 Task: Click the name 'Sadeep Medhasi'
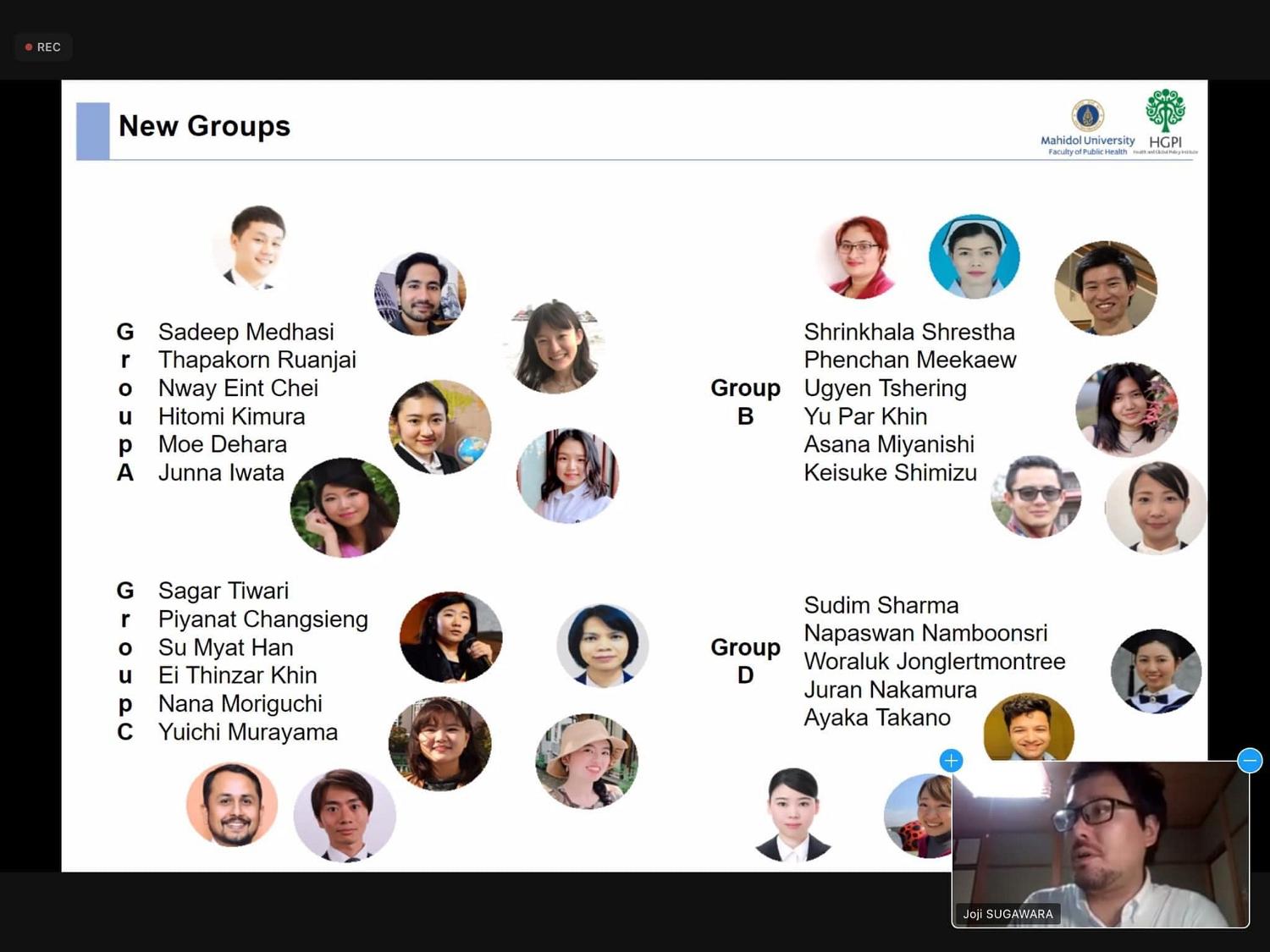[x=246, y=332]
